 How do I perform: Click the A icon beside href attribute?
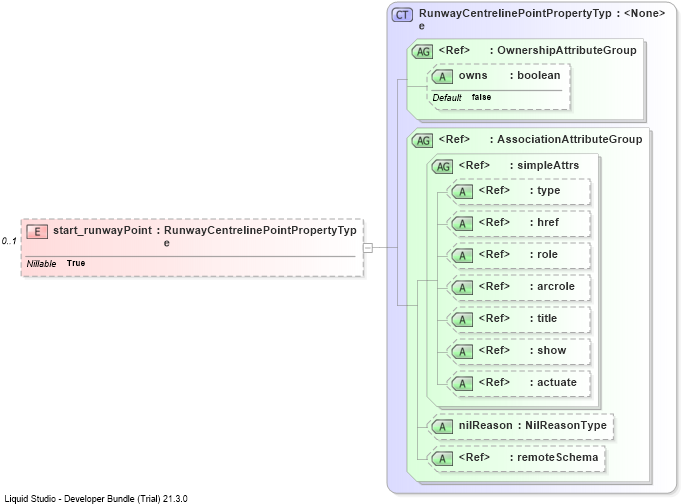pyautogui.click(x=462, y=224)
